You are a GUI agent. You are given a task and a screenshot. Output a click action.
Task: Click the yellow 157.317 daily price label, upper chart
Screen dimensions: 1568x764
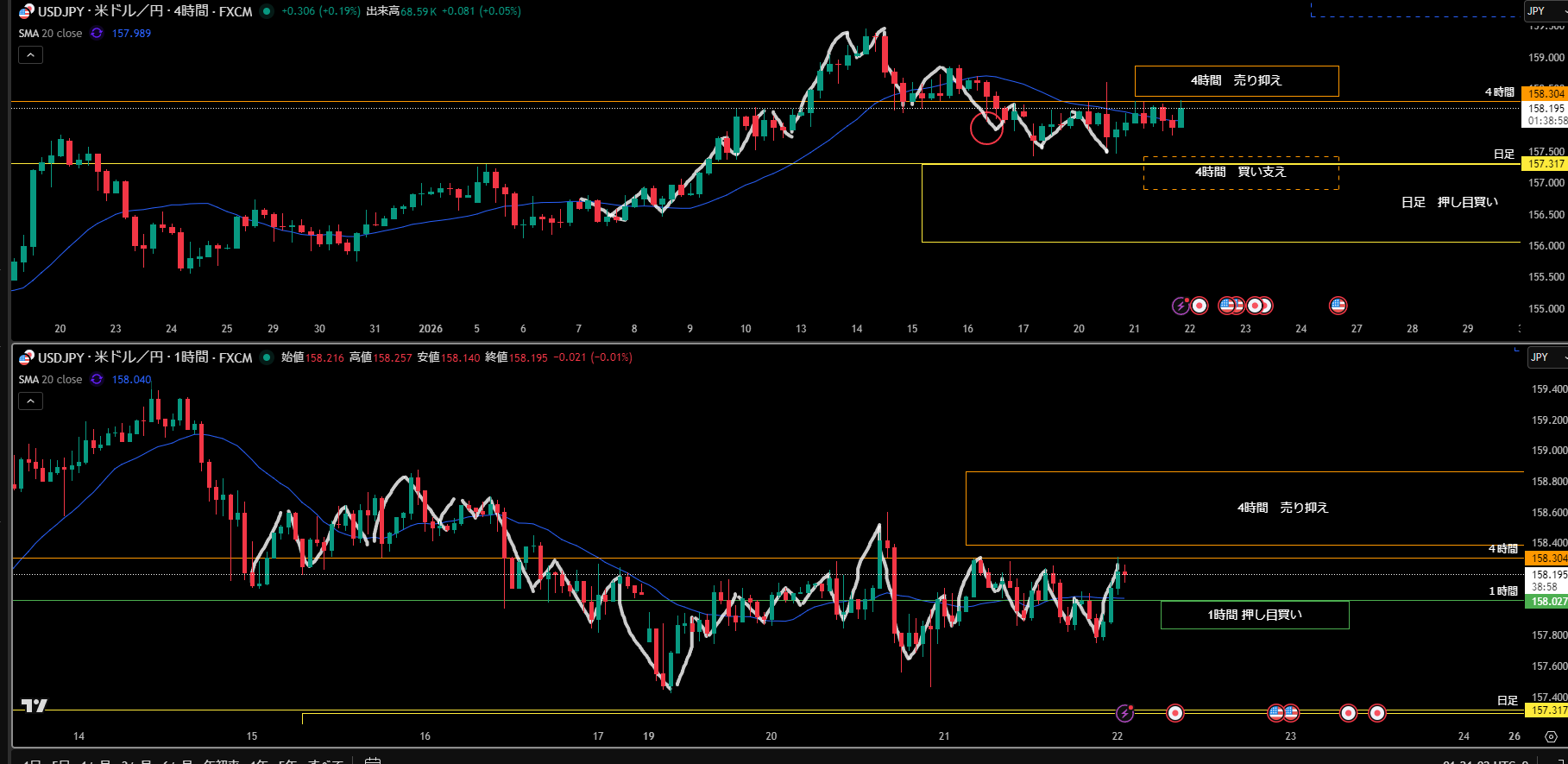point(1546,164)
